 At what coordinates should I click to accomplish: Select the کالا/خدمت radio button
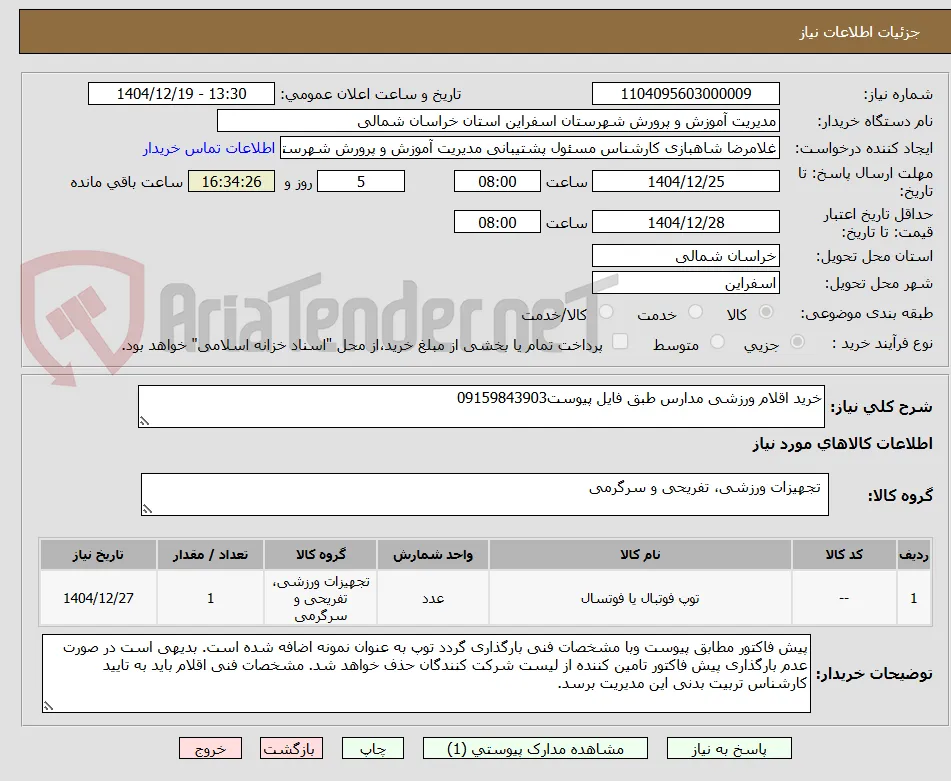(x=606, y=312)
